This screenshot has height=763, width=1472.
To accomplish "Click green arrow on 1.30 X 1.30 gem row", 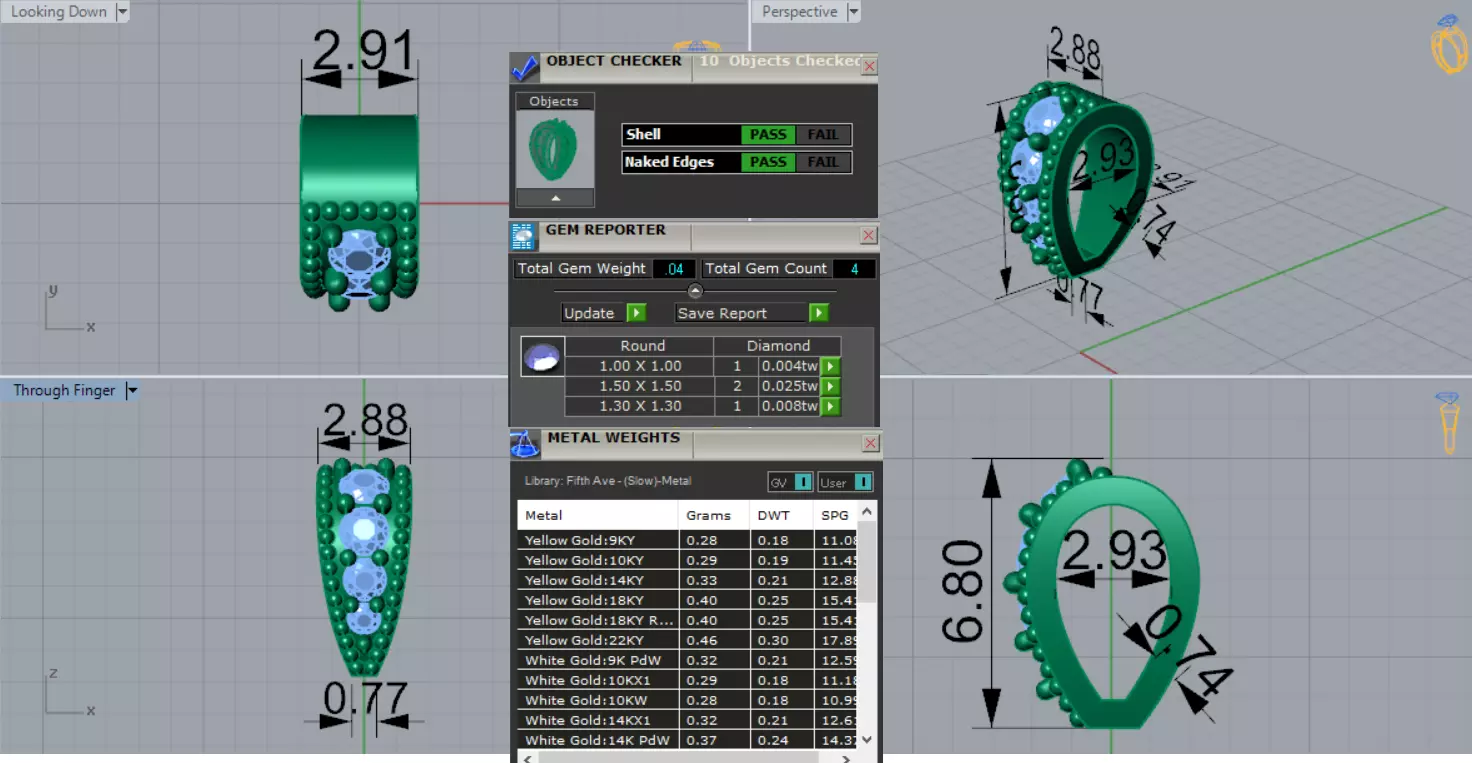I will coord(829,406).
